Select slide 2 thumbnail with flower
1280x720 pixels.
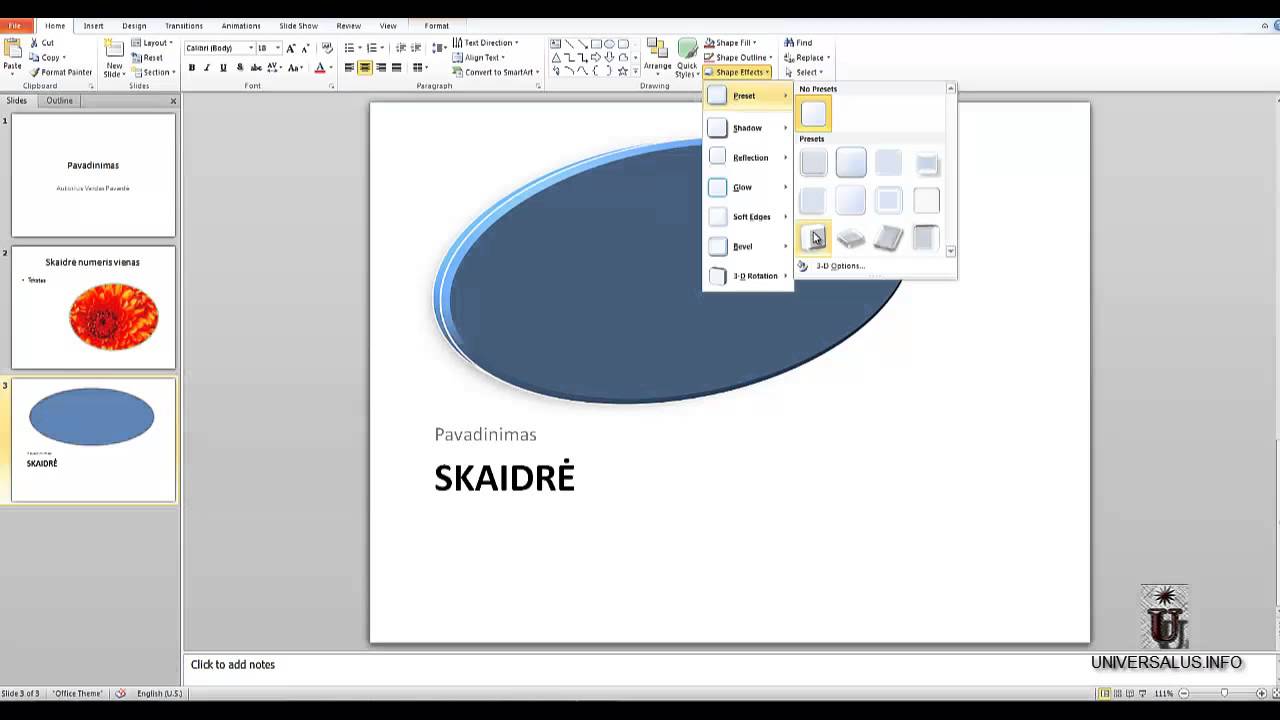[93, 308]
